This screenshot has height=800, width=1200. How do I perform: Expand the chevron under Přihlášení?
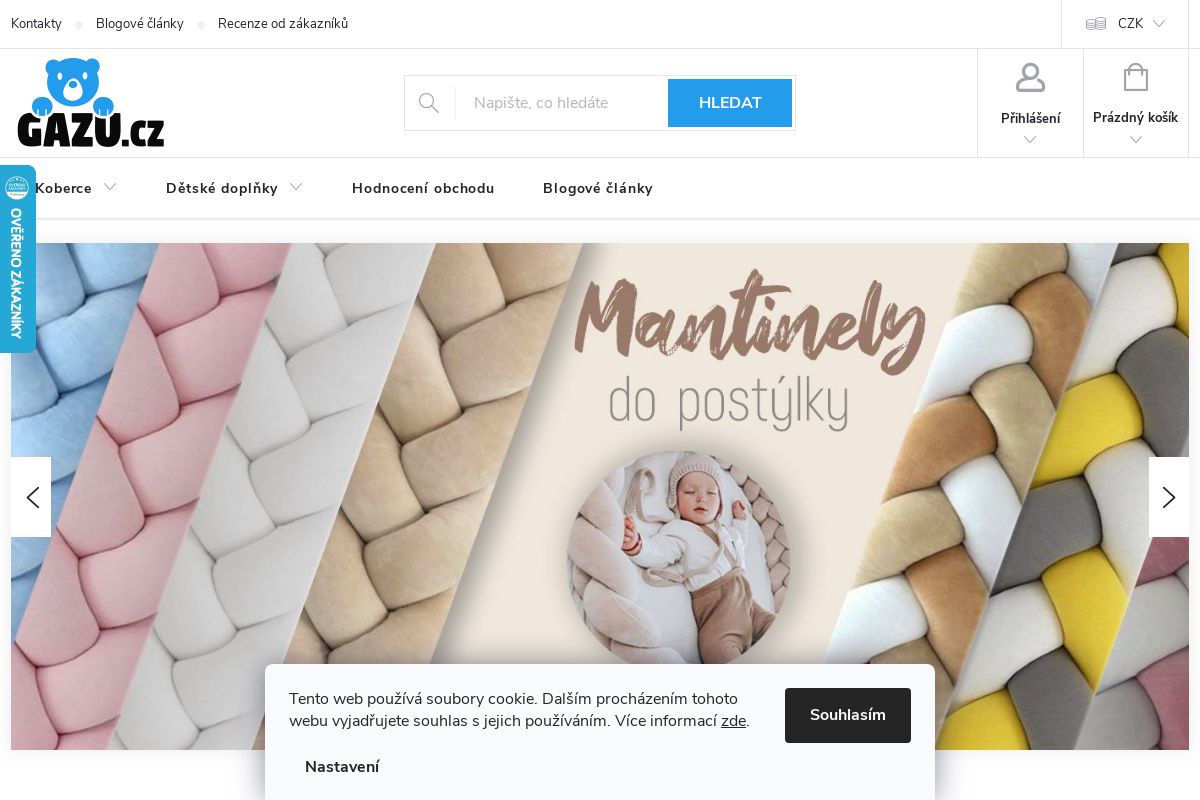[x=1030, y=140]
